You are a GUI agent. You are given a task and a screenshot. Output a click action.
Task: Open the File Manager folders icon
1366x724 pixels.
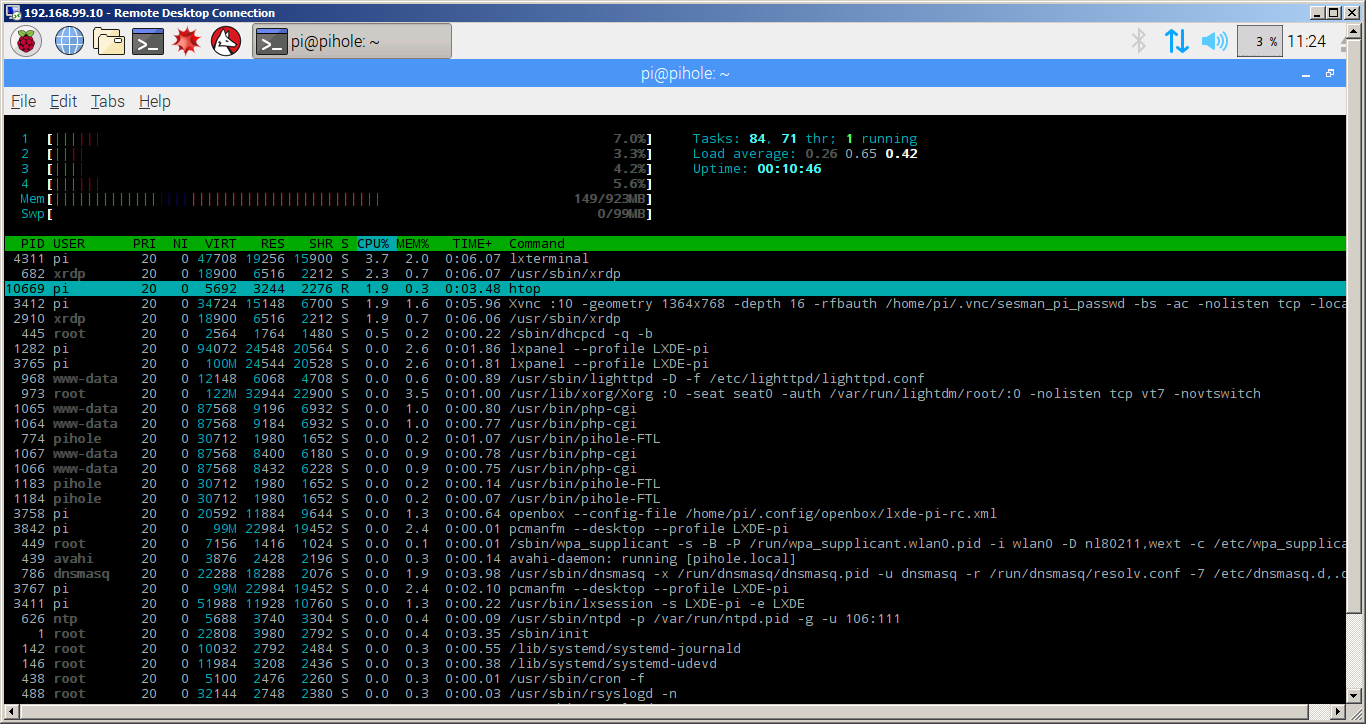108,41
